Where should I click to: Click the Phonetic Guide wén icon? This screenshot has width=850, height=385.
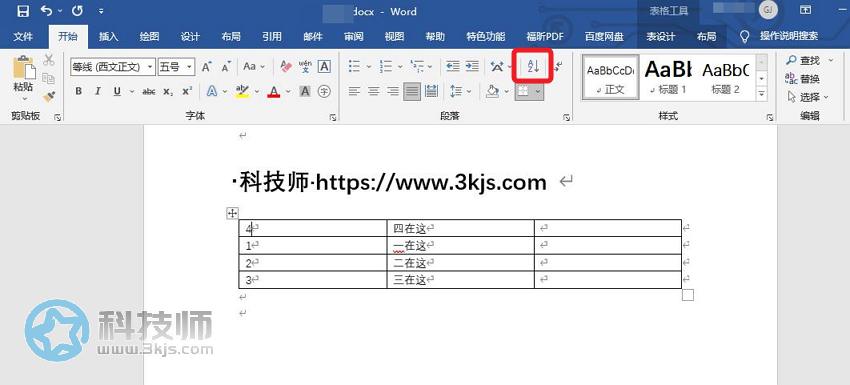pyautogui.click(x=305, y=67)
